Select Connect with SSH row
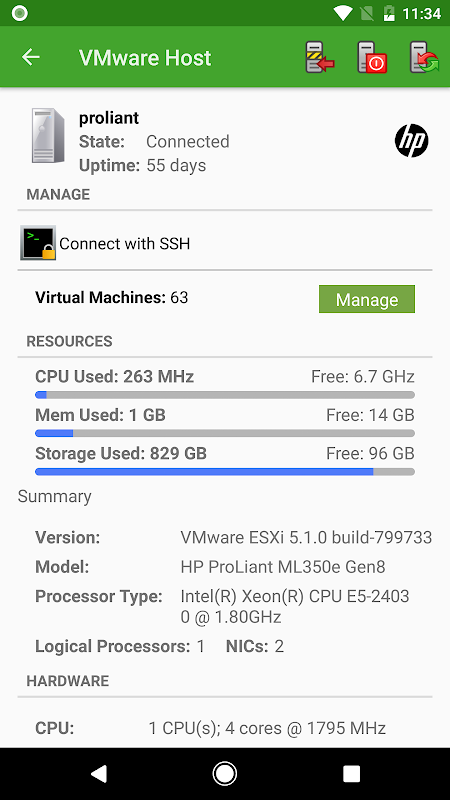Viewport: 450px width, 800px height. click(225, 243)
